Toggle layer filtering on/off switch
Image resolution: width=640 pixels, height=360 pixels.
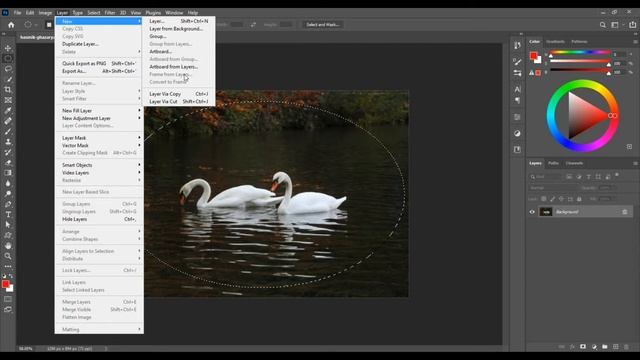point(617,175)
